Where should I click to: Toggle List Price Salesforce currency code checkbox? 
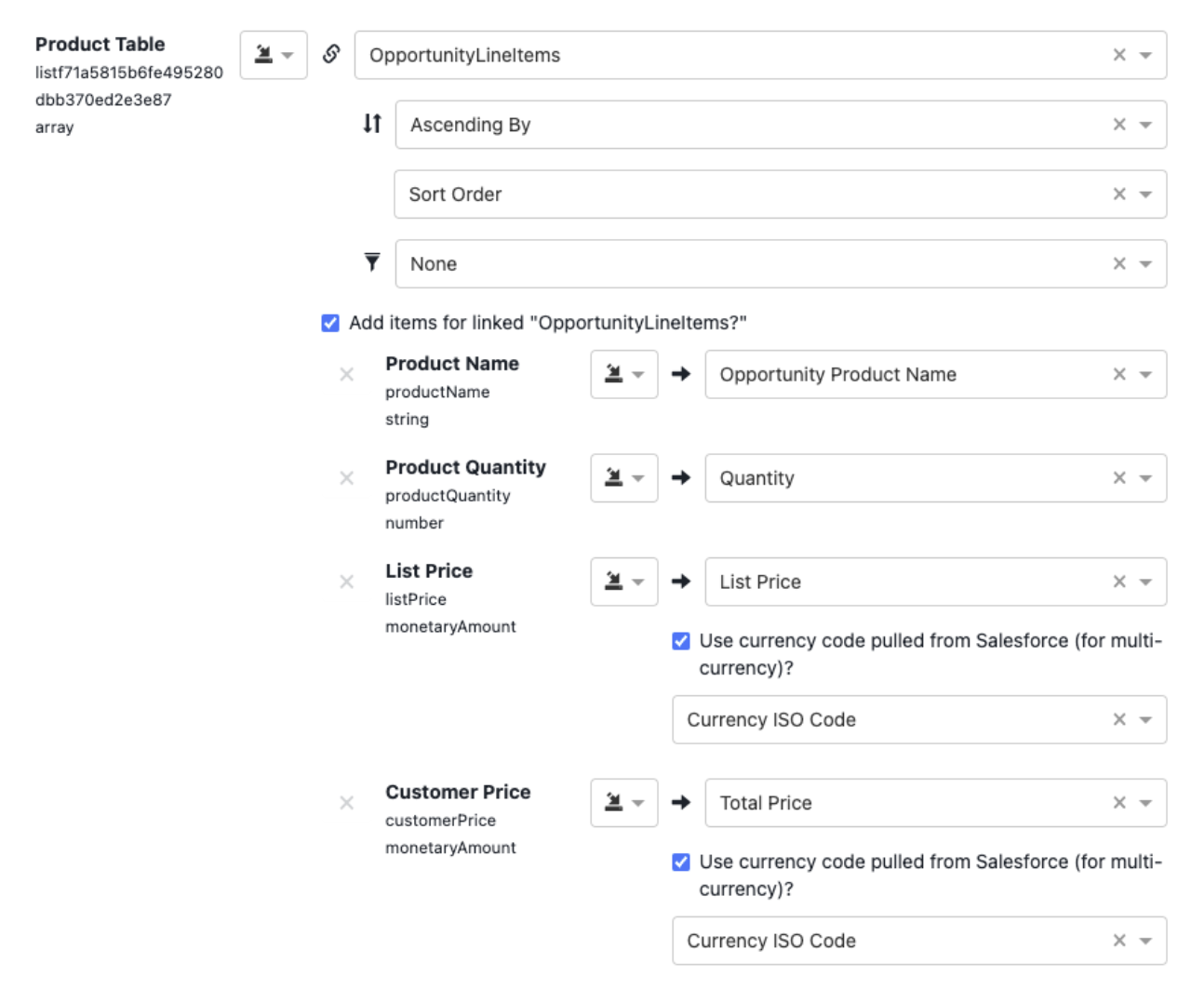(681, 641)
